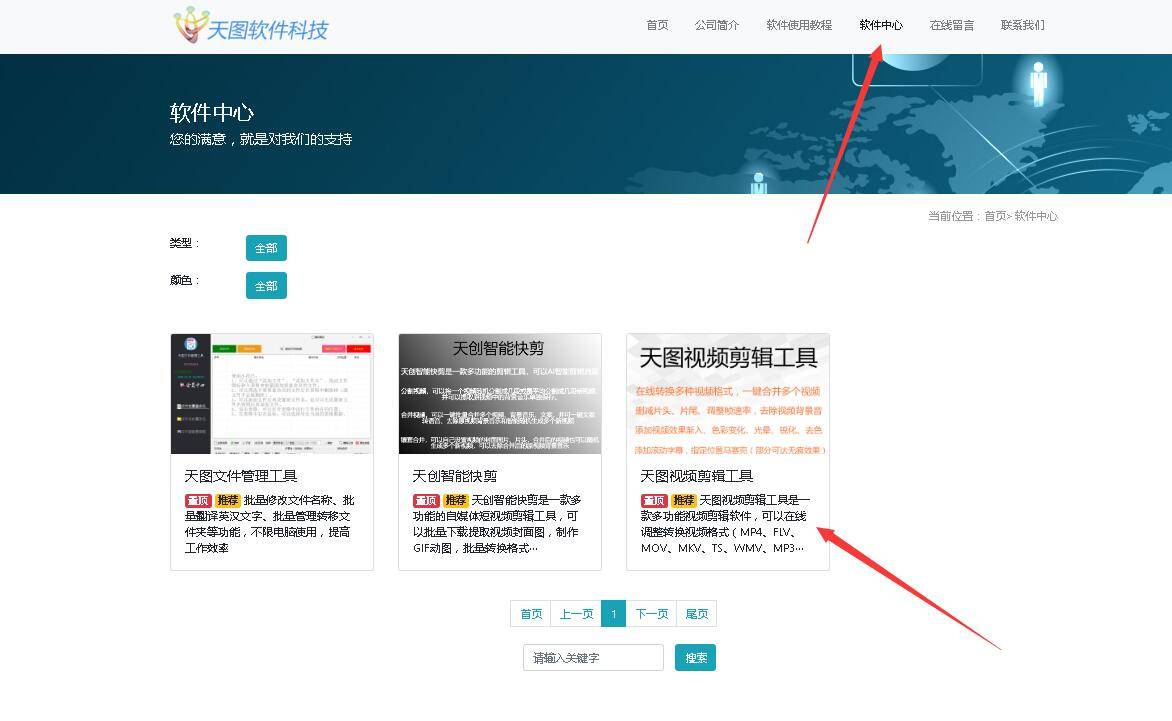Focus the 请输入关键字 search field
Screen dimensions: 1172x721
pos(593,657)
